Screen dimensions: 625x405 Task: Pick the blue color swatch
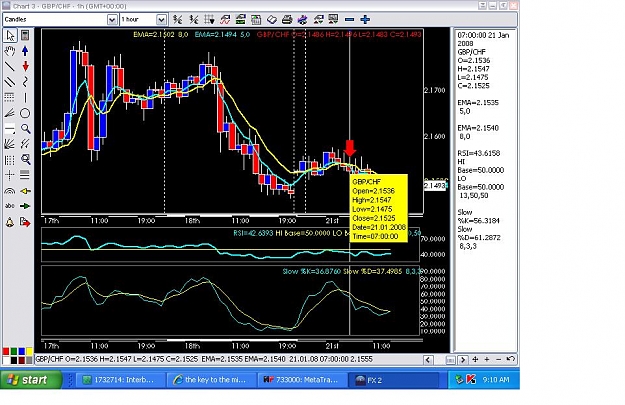[22, 351]
